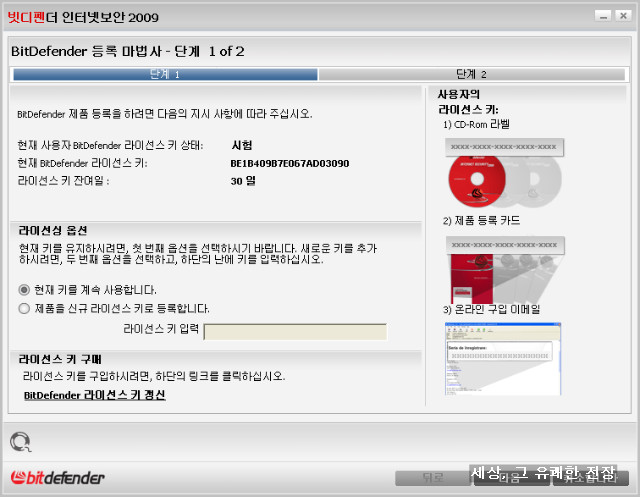Screen dimensions: 640x497
Task: Click the 라이센스 키 입력 text field
Action: [295, 332]
